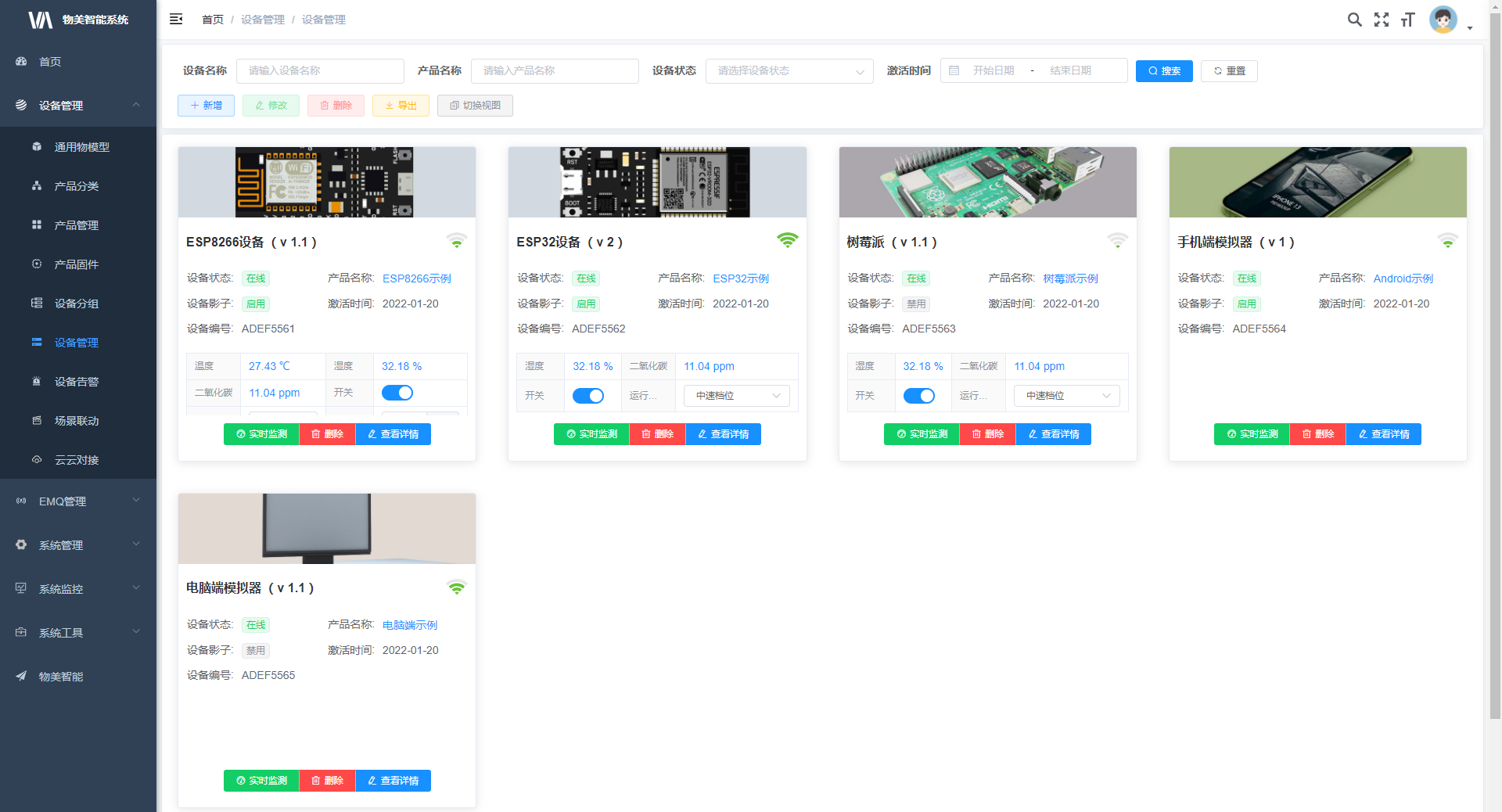
Task: Click the blue 搜索 button
Action: click(x=1164, y=70)
